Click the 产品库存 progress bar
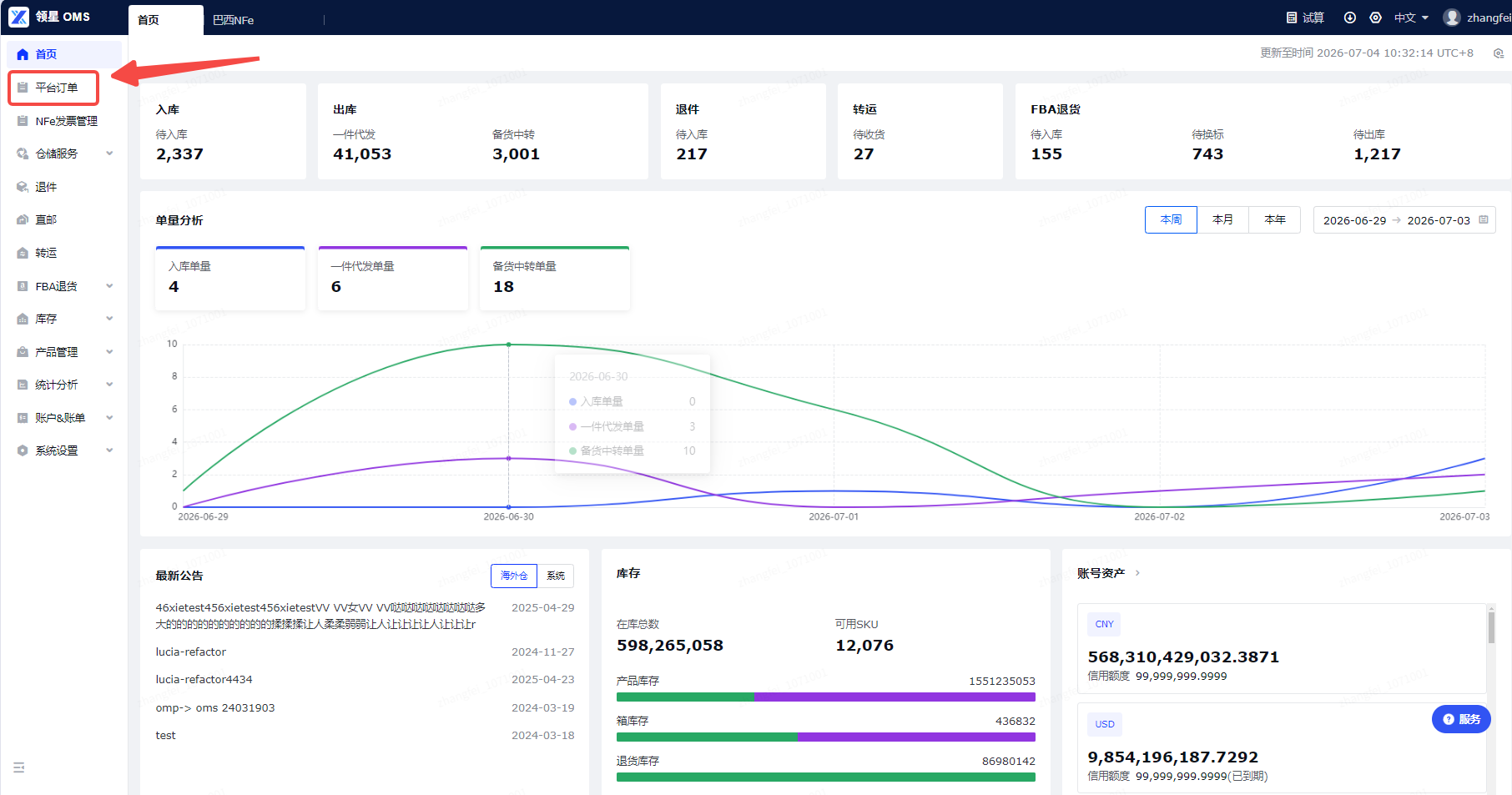Screen dimensions: 1512x795 point(825,697)
